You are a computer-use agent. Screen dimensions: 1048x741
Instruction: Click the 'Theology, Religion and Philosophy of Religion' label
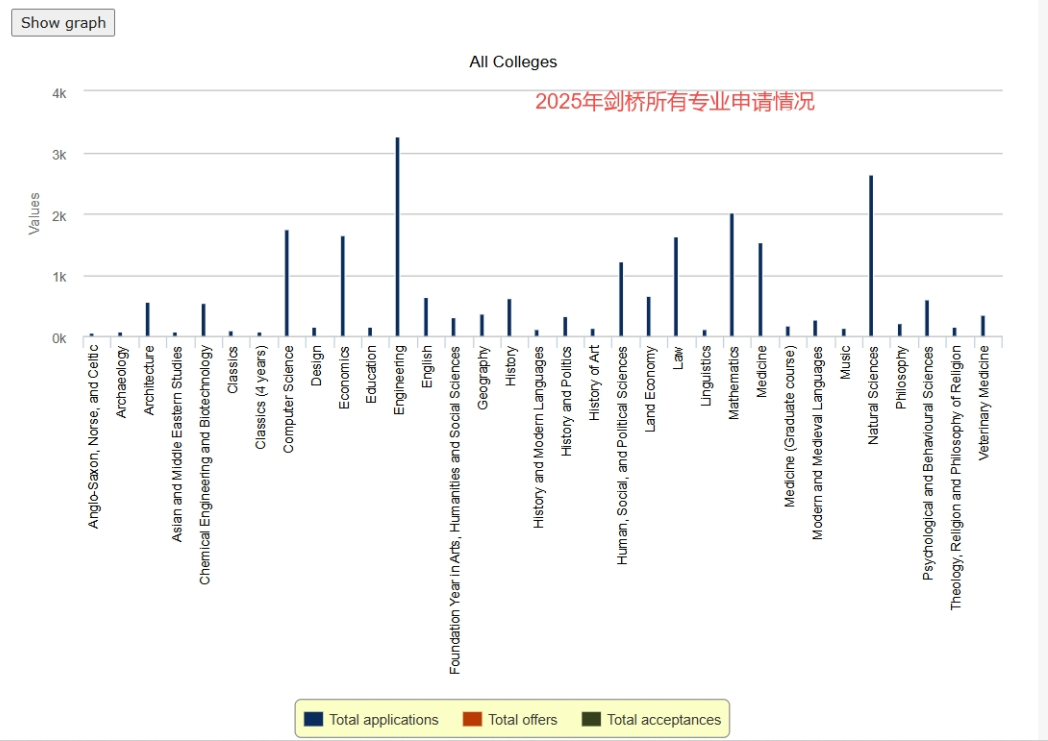(x=956, y=478)
